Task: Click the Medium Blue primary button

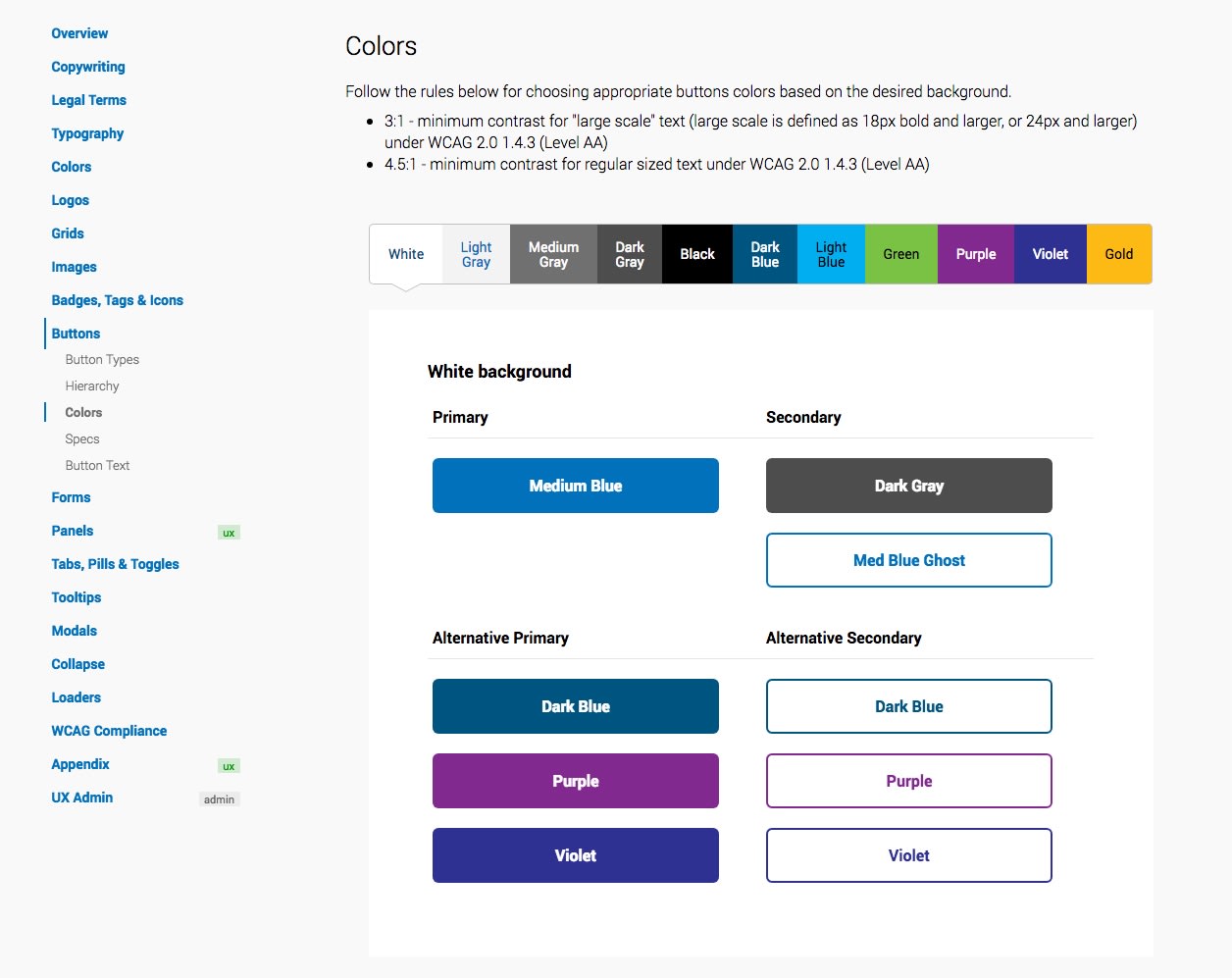Action: [576, 486]
